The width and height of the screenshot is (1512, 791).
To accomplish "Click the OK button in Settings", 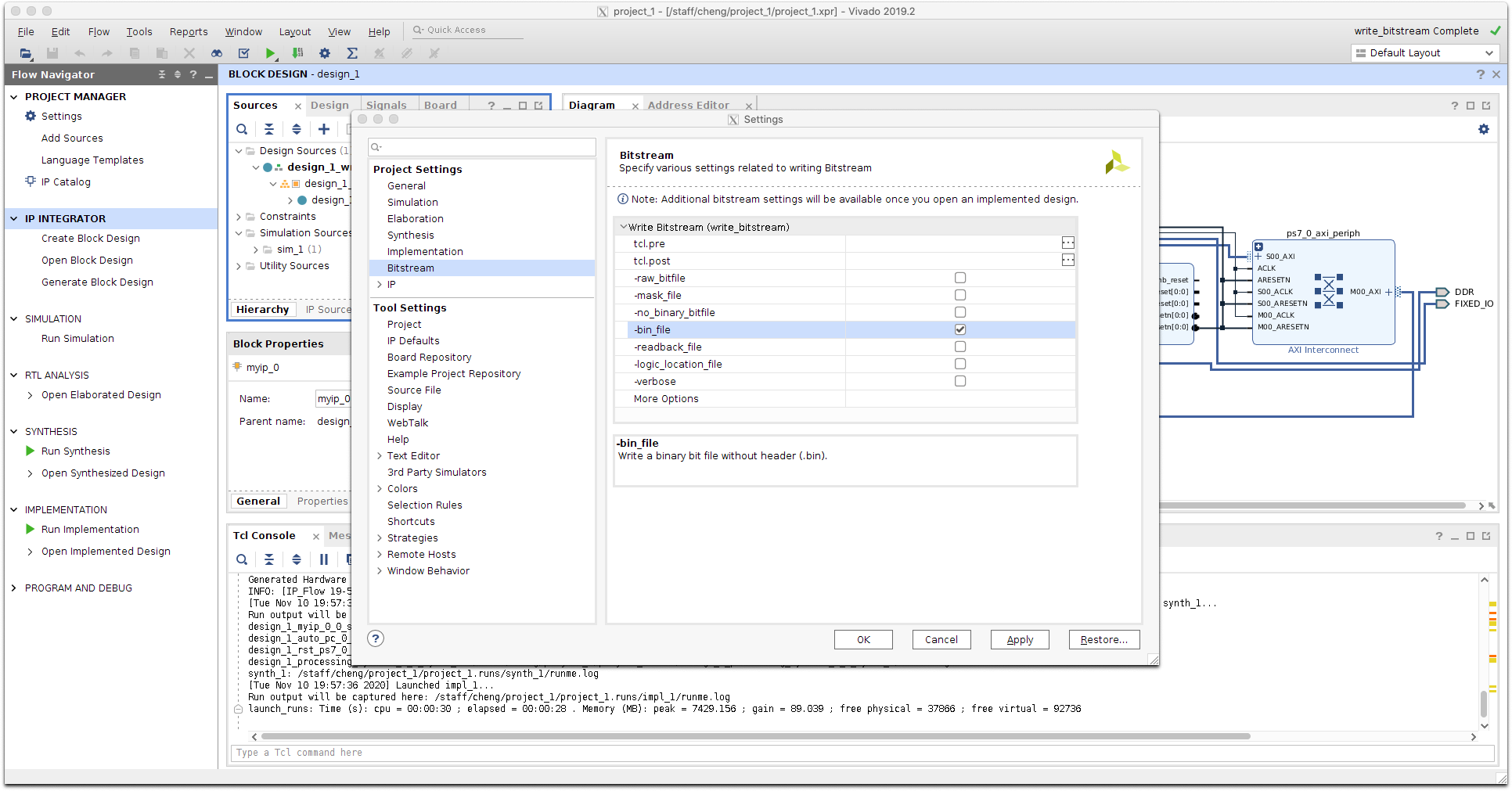I will (863, 639).
